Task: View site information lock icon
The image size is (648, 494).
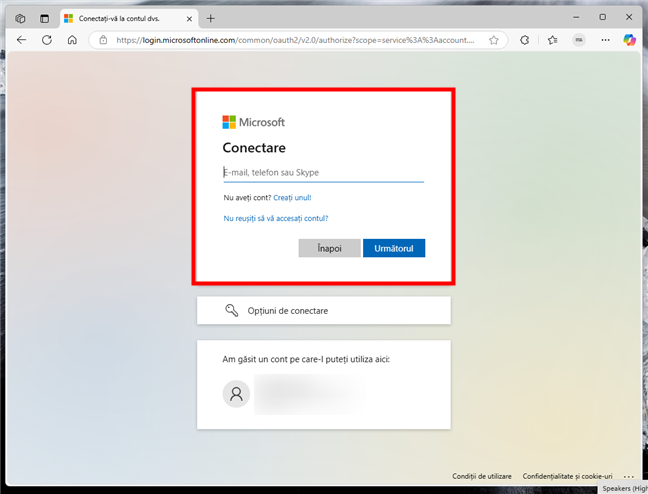Action: tap(103, 40)
